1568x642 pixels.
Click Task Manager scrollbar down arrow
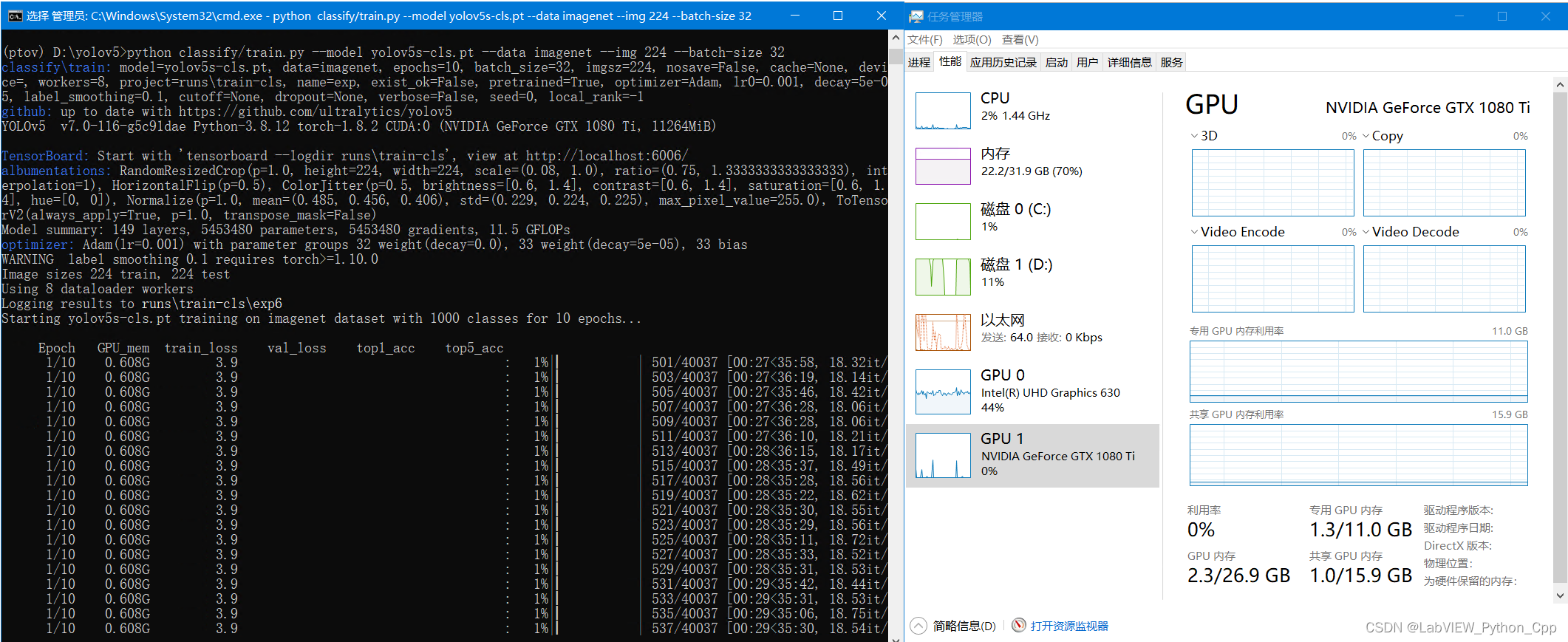pyautogui.click(x=1560, y=595)
